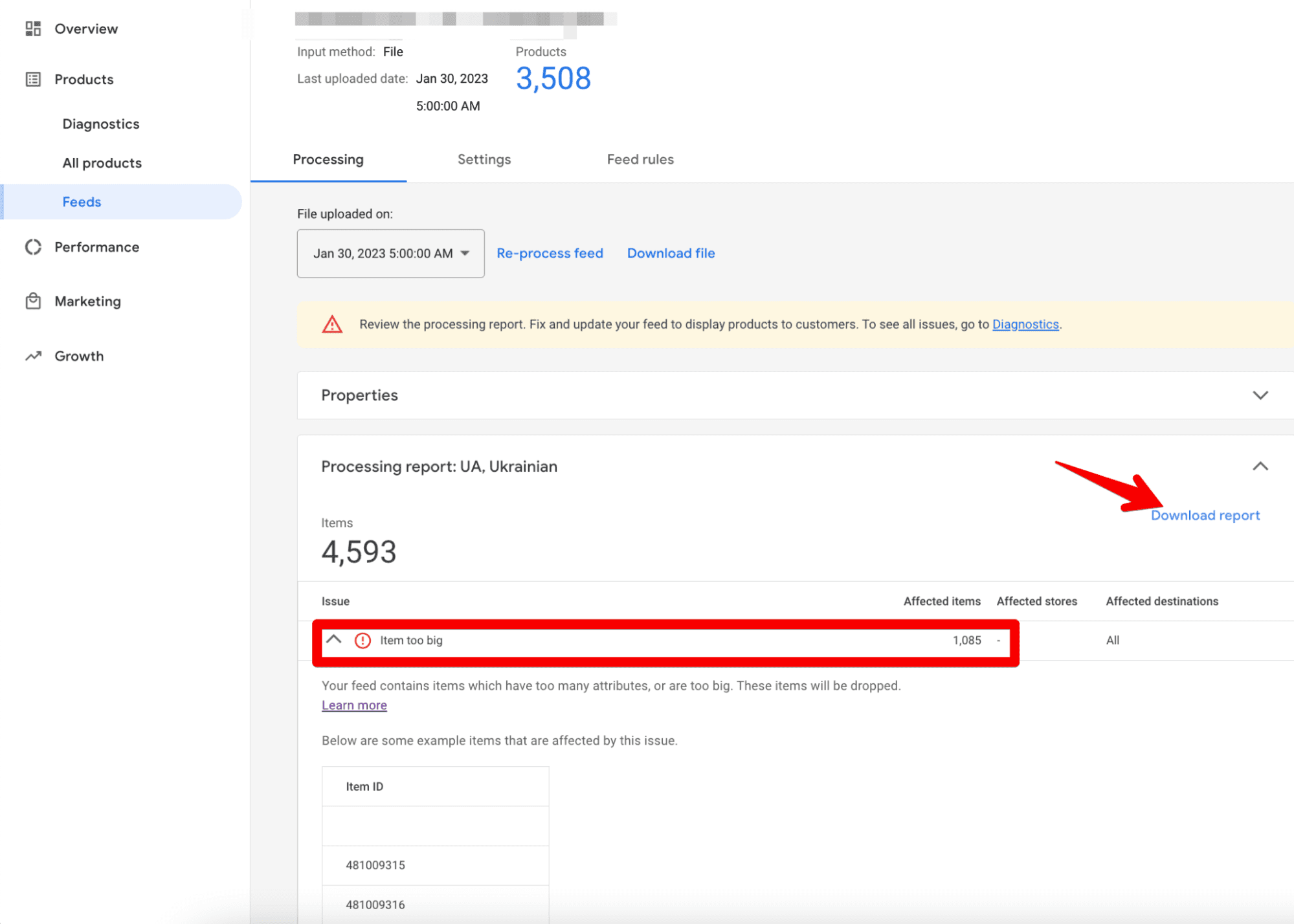1294x924 pixels.
Task: Select the Processing tab
Action: [328, 160]
